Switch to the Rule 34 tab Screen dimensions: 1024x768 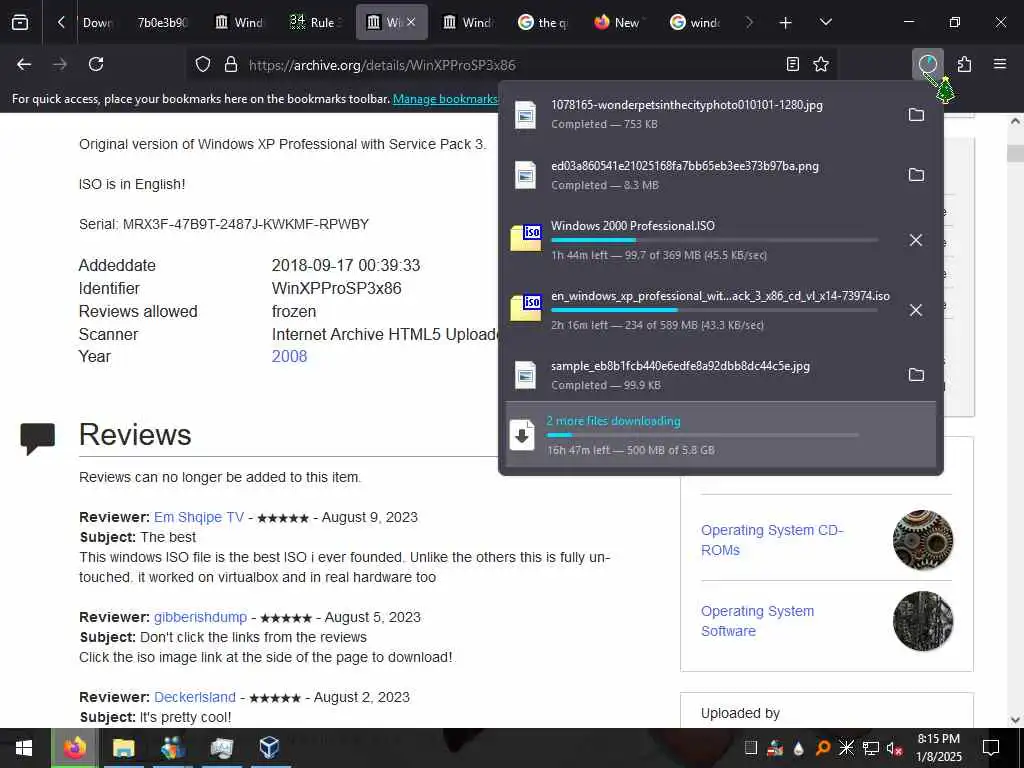[315, 22]
